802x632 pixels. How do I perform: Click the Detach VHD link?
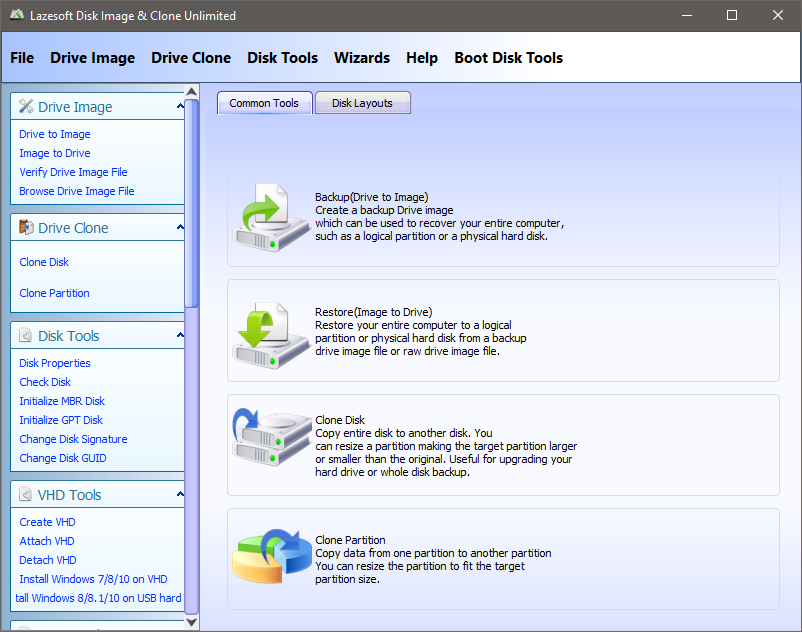click(x=48, y=560)
